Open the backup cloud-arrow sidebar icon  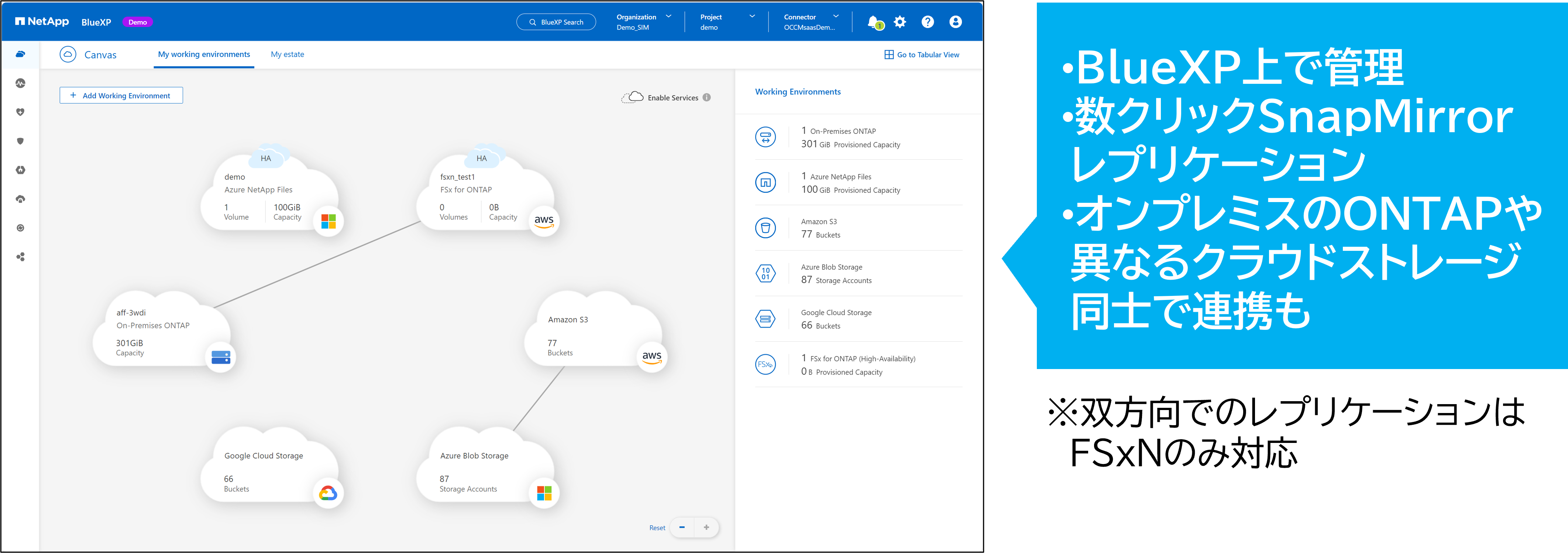20,199
